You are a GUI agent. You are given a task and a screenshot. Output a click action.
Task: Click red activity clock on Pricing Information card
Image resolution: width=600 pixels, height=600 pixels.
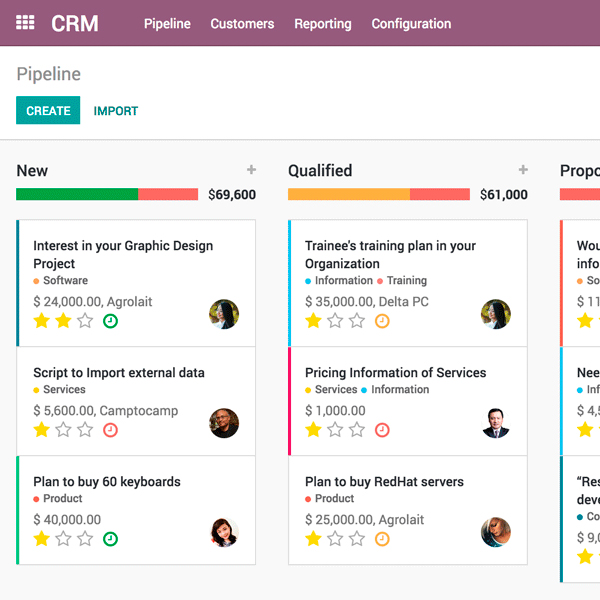point(382,430)
